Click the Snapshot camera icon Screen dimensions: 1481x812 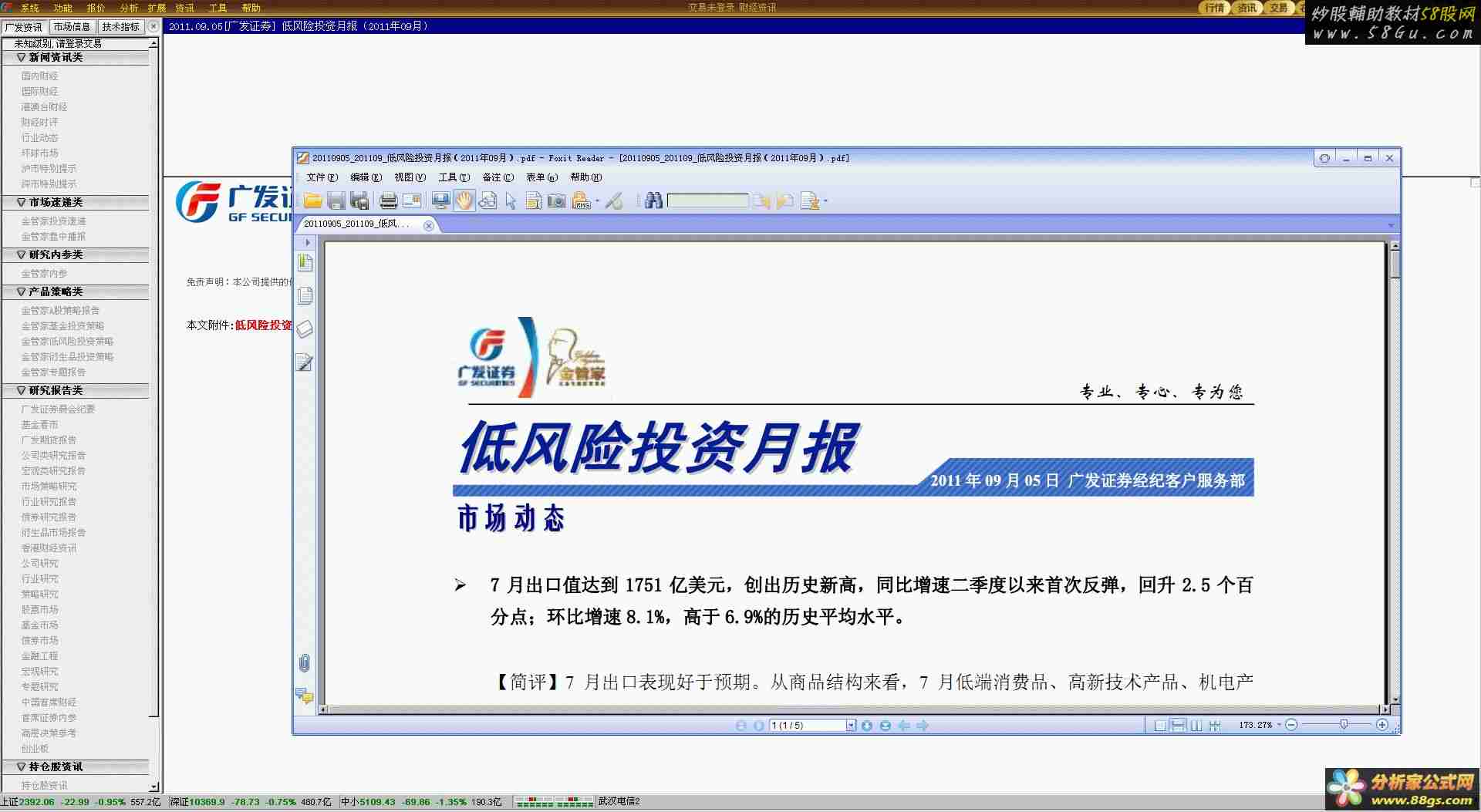[x=556, y=201]
